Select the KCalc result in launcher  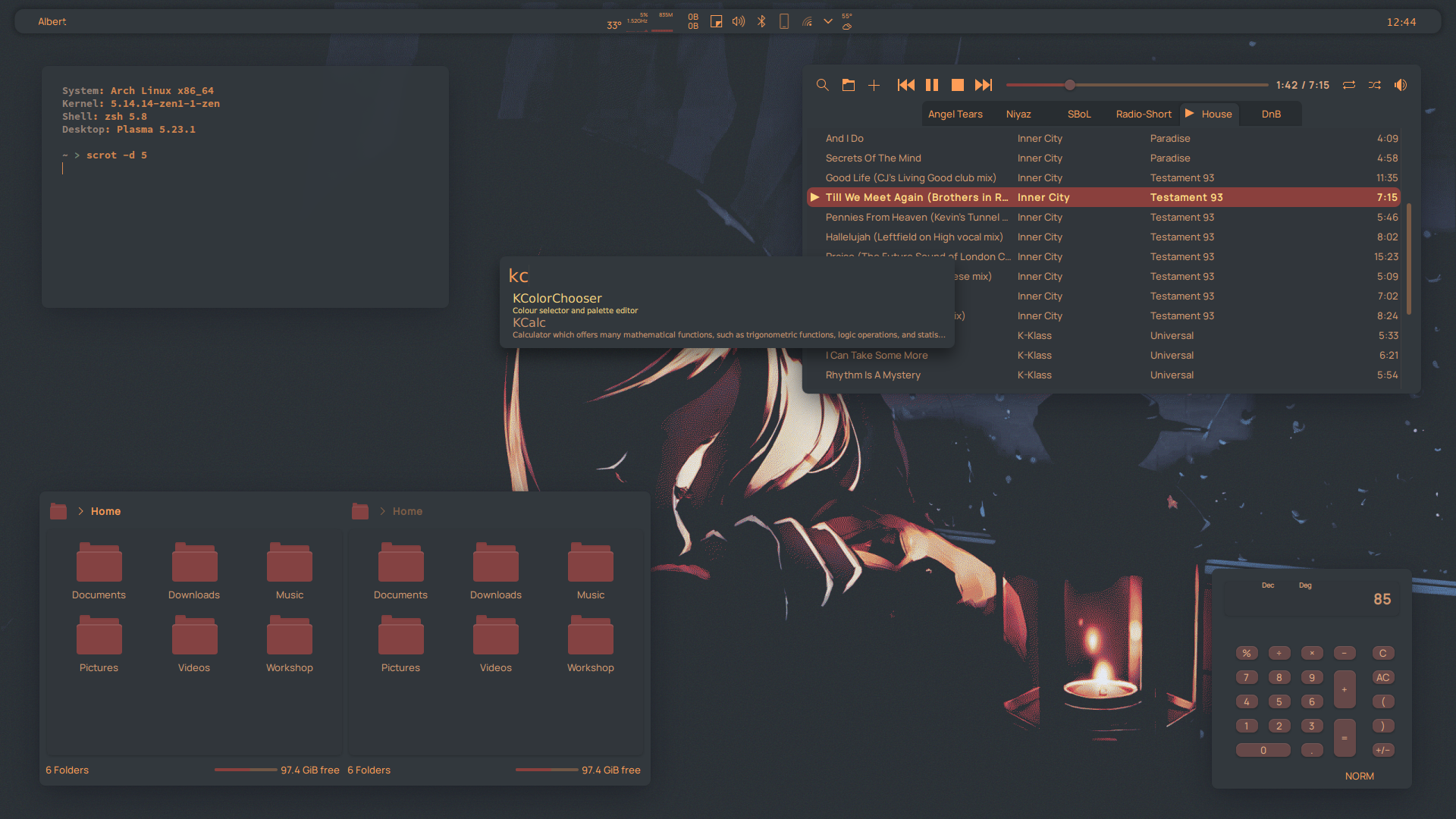click(x=529, y=323)
